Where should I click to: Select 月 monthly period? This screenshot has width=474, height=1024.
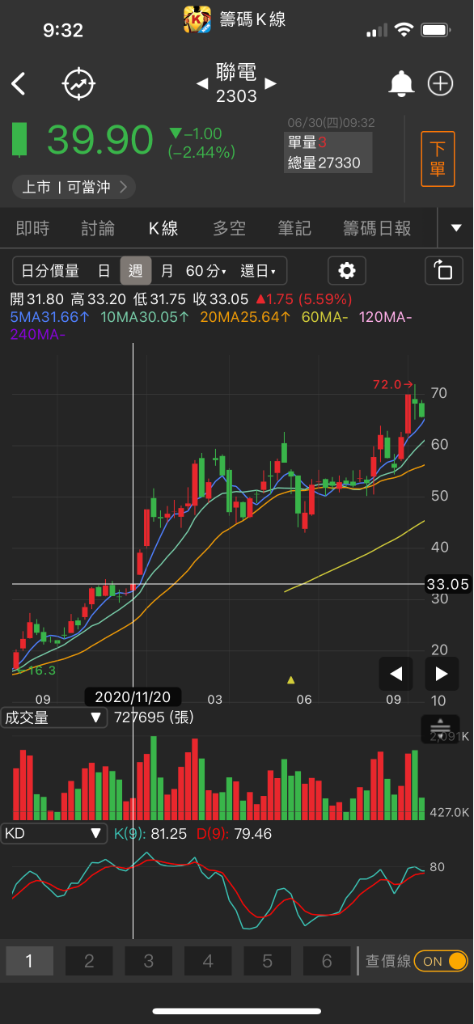[167, 270]
